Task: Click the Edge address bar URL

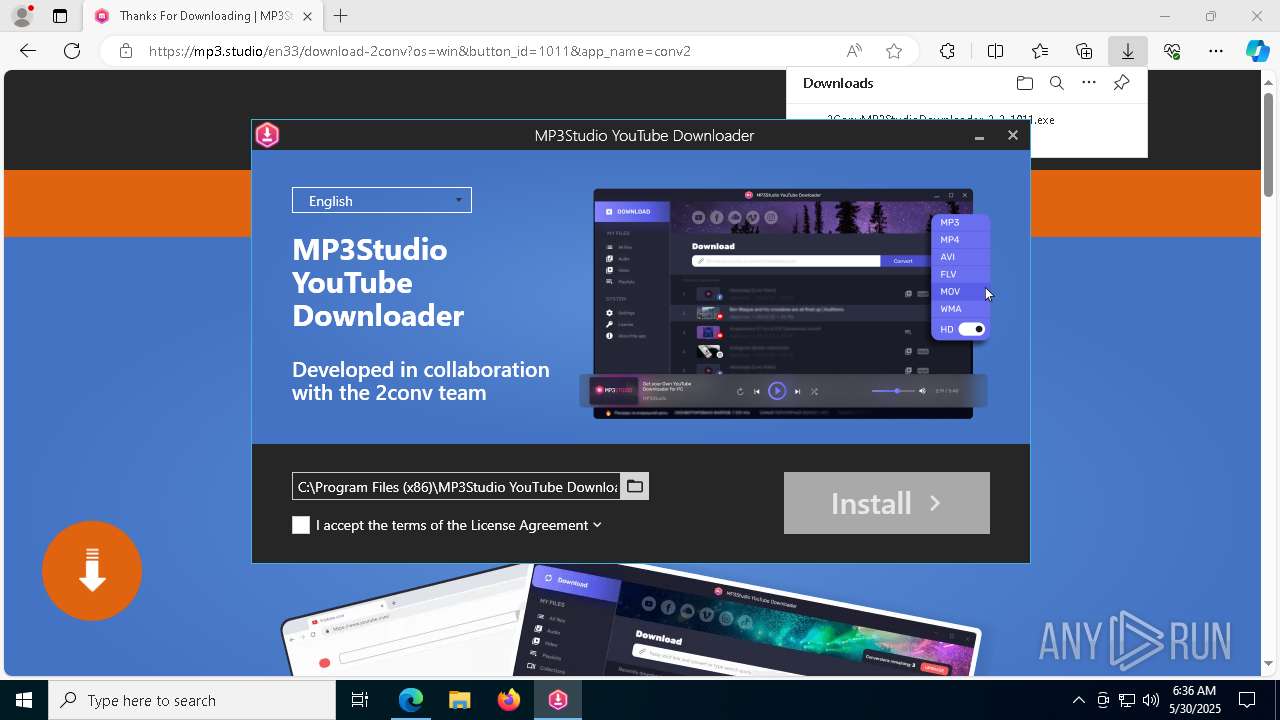Action: tap(420, 51)
